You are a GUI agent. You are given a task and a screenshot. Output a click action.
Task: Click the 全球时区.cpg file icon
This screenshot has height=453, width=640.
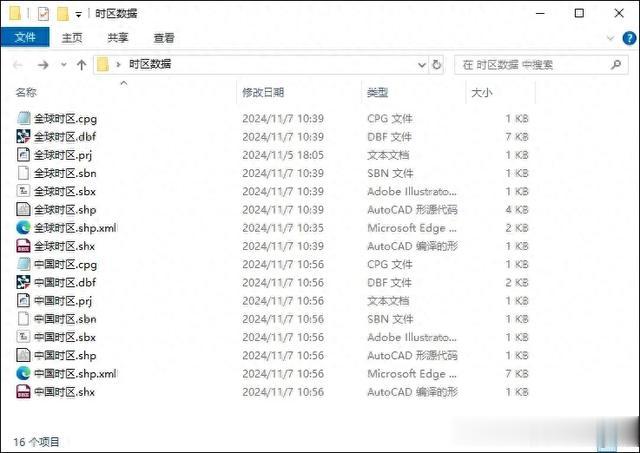tap(23, 118)
